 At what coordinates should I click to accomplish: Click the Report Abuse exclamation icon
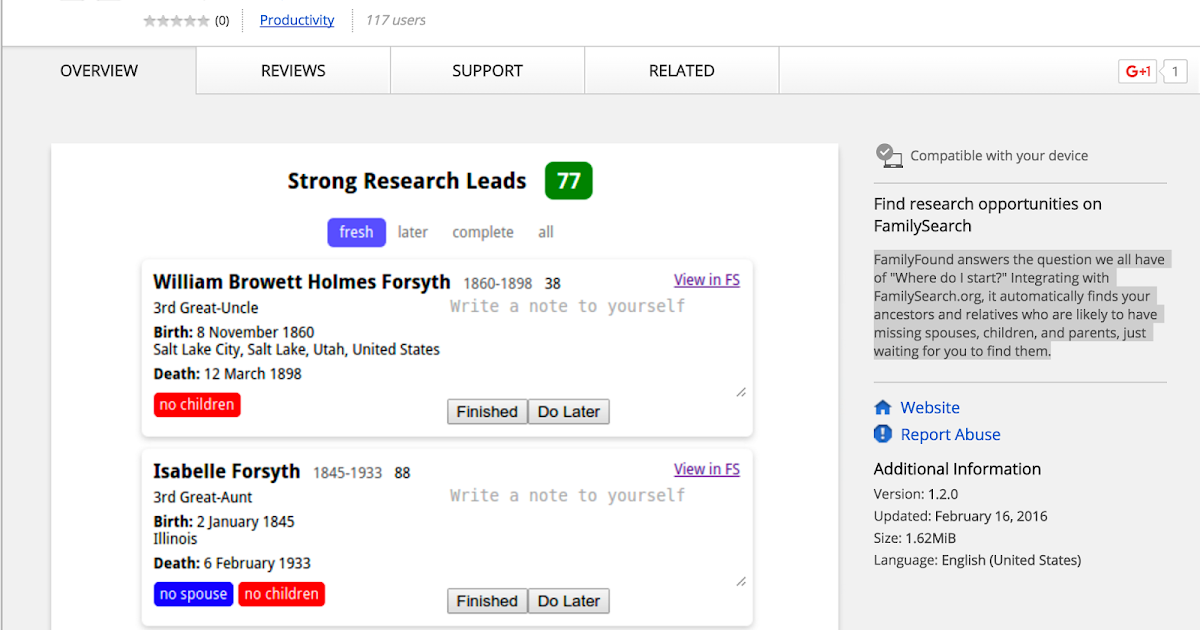pos(882,434)
